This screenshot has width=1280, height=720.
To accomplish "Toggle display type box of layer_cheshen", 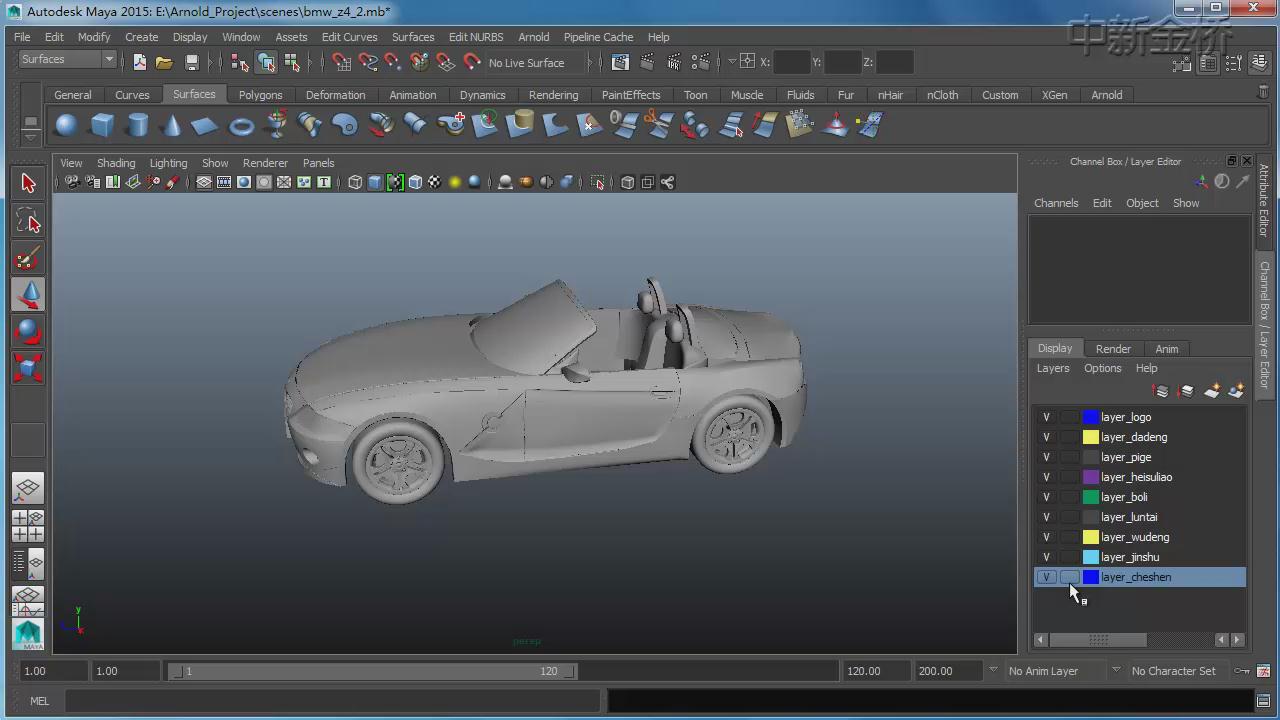I will pyautogui.click(x=1070, y=577).
